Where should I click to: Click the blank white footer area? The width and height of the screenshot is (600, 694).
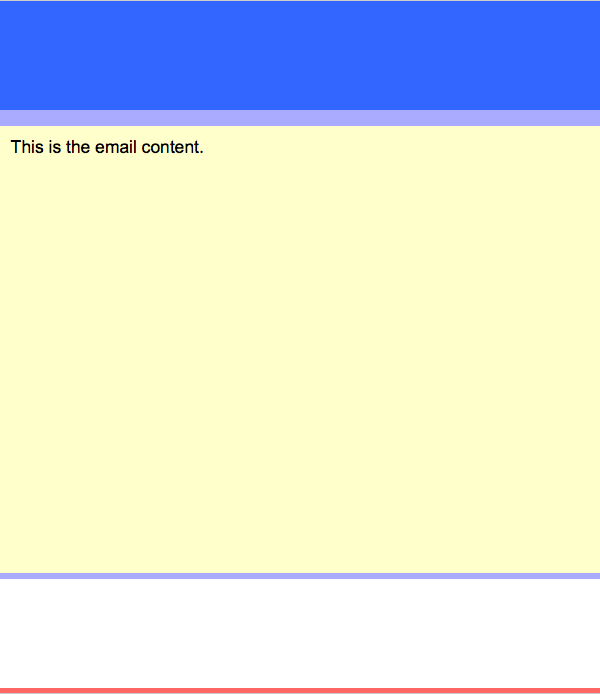click(300, 633)
